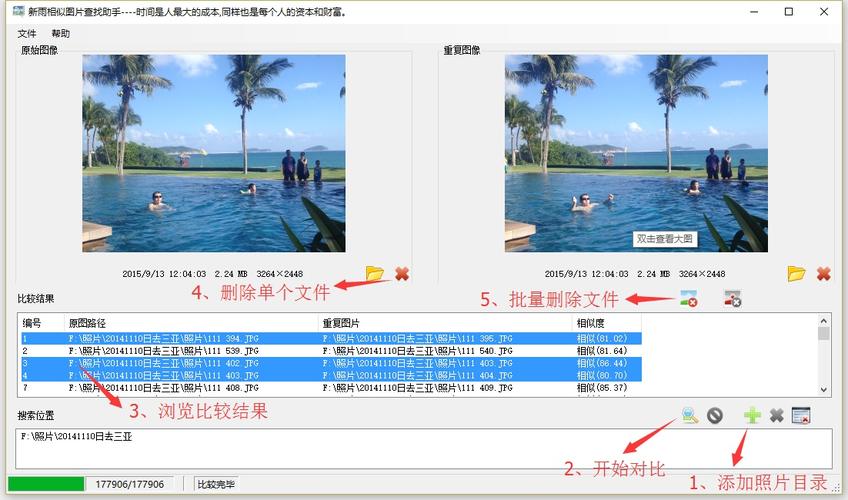
Task: Select result row with 111 394.JPG
Action: (x=332, y=338)
